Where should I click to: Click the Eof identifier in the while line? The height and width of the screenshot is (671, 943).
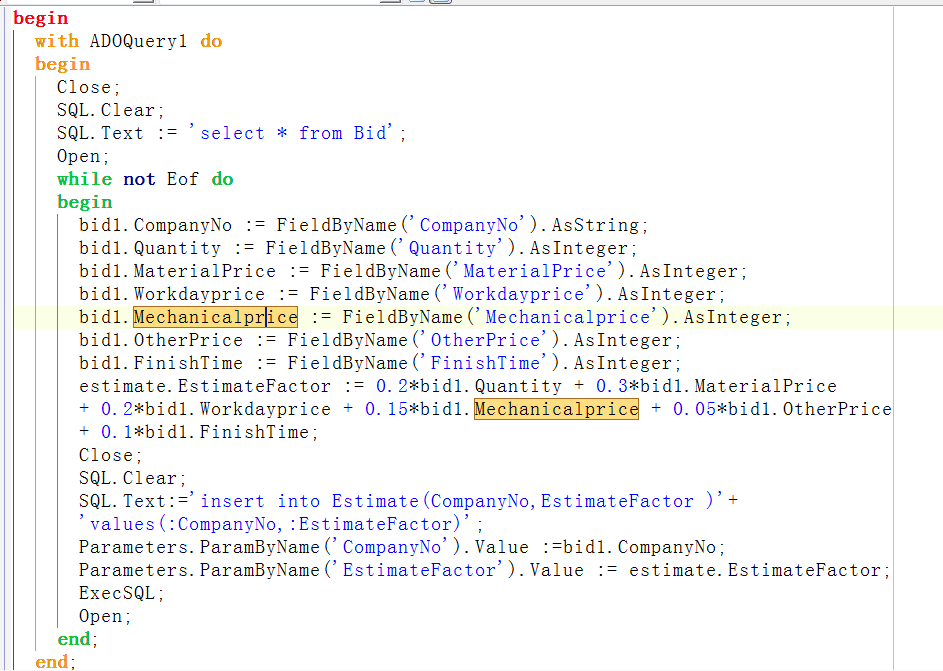coord(182,179)
